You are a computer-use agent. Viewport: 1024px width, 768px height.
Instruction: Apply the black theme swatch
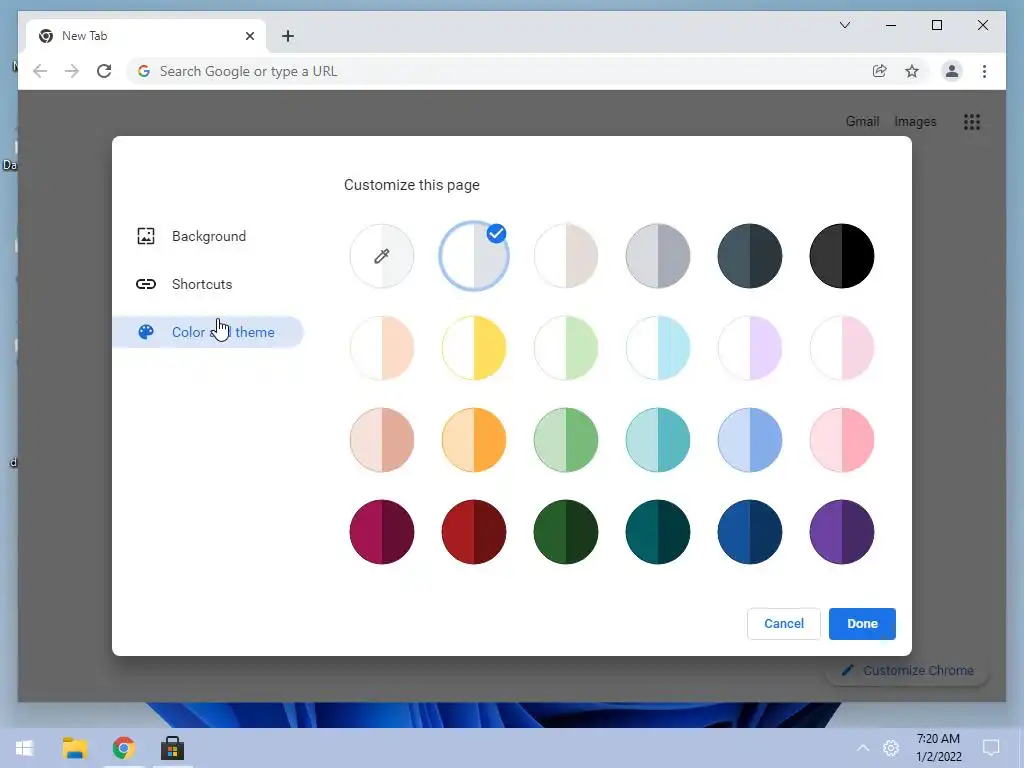pos(842,256)
